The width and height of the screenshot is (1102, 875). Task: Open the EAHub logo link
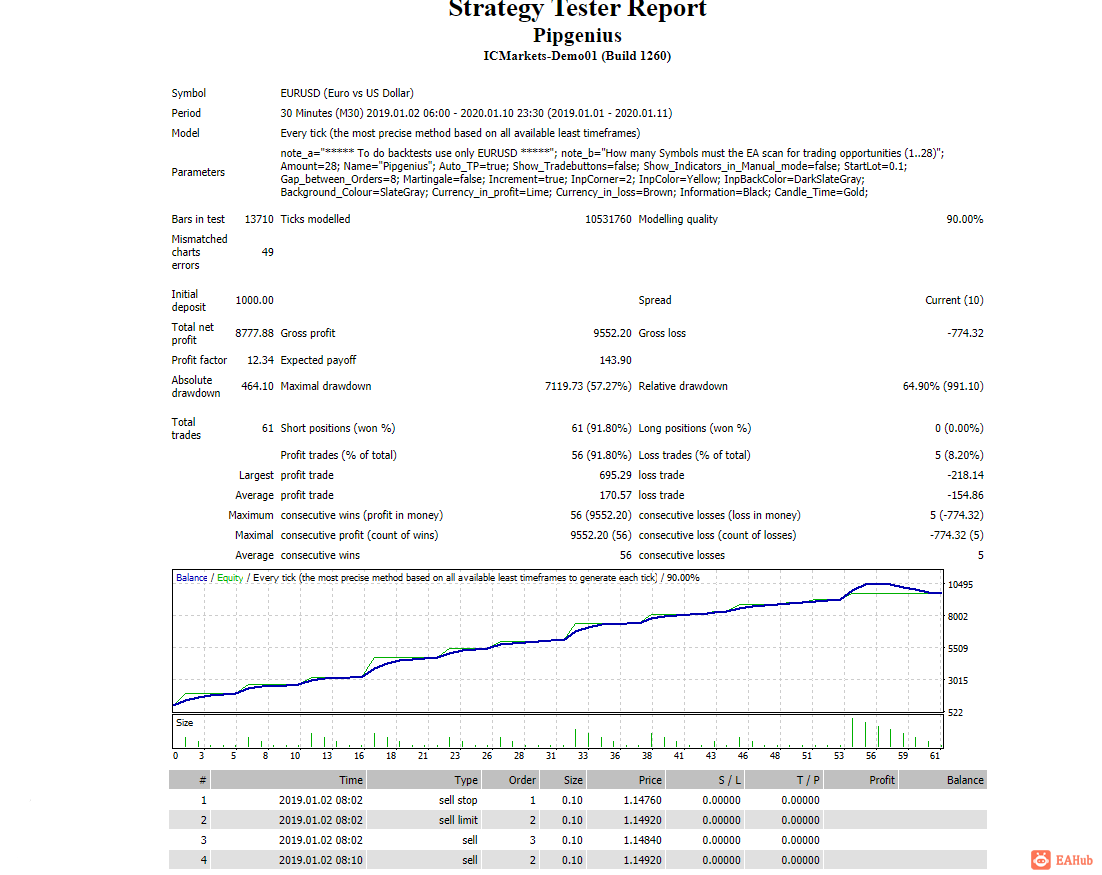(1062, 860)
